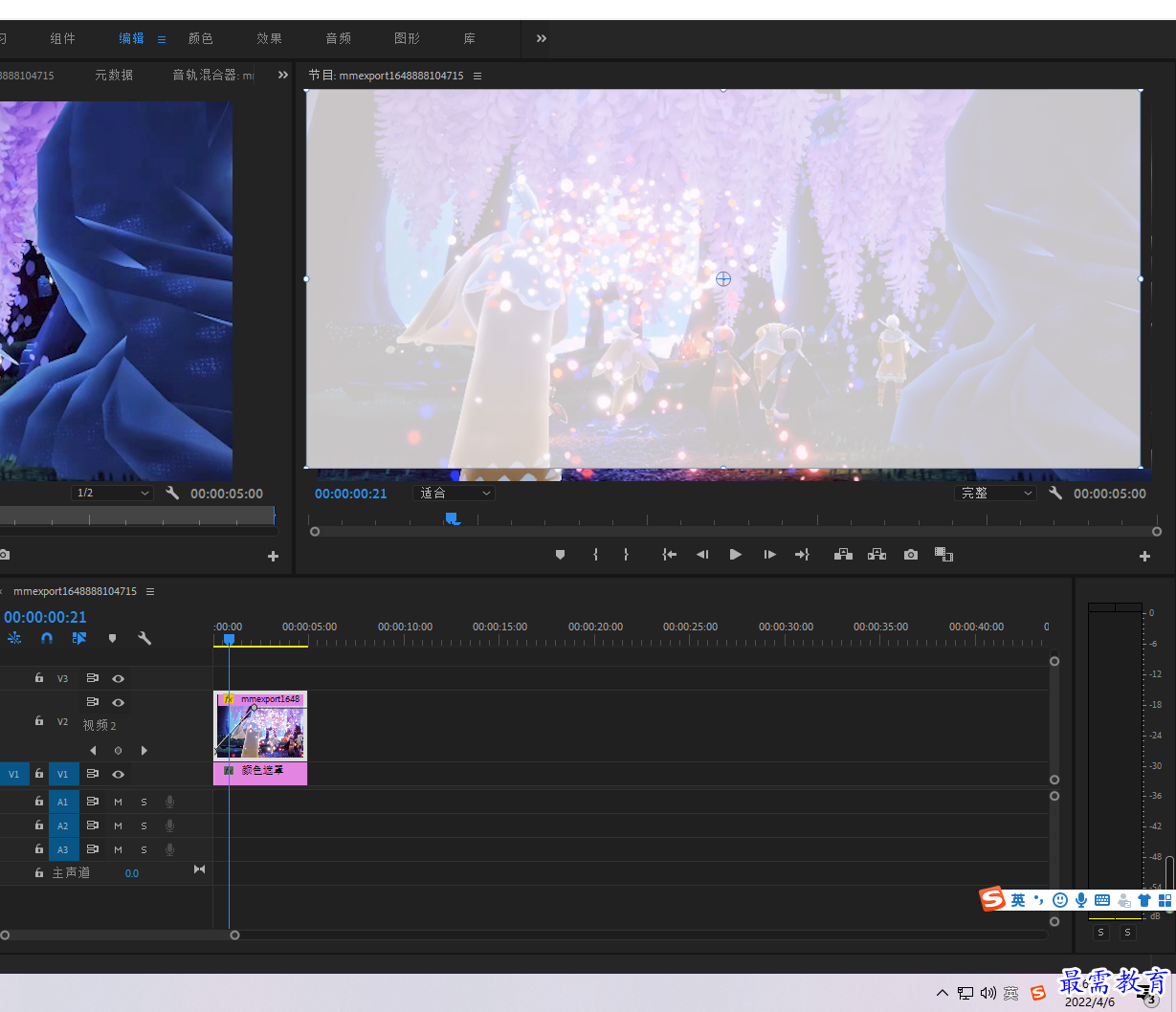The image size is (1176, 1012).
Task: Play the sequence in Program monitor
Action: click(736, 555)
